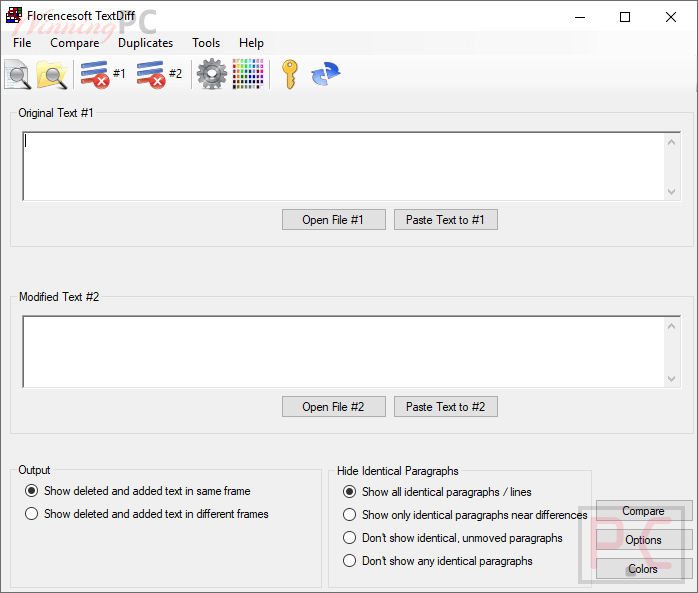Click scroll down arrow of Modified Text #2

tap(672, 379)
